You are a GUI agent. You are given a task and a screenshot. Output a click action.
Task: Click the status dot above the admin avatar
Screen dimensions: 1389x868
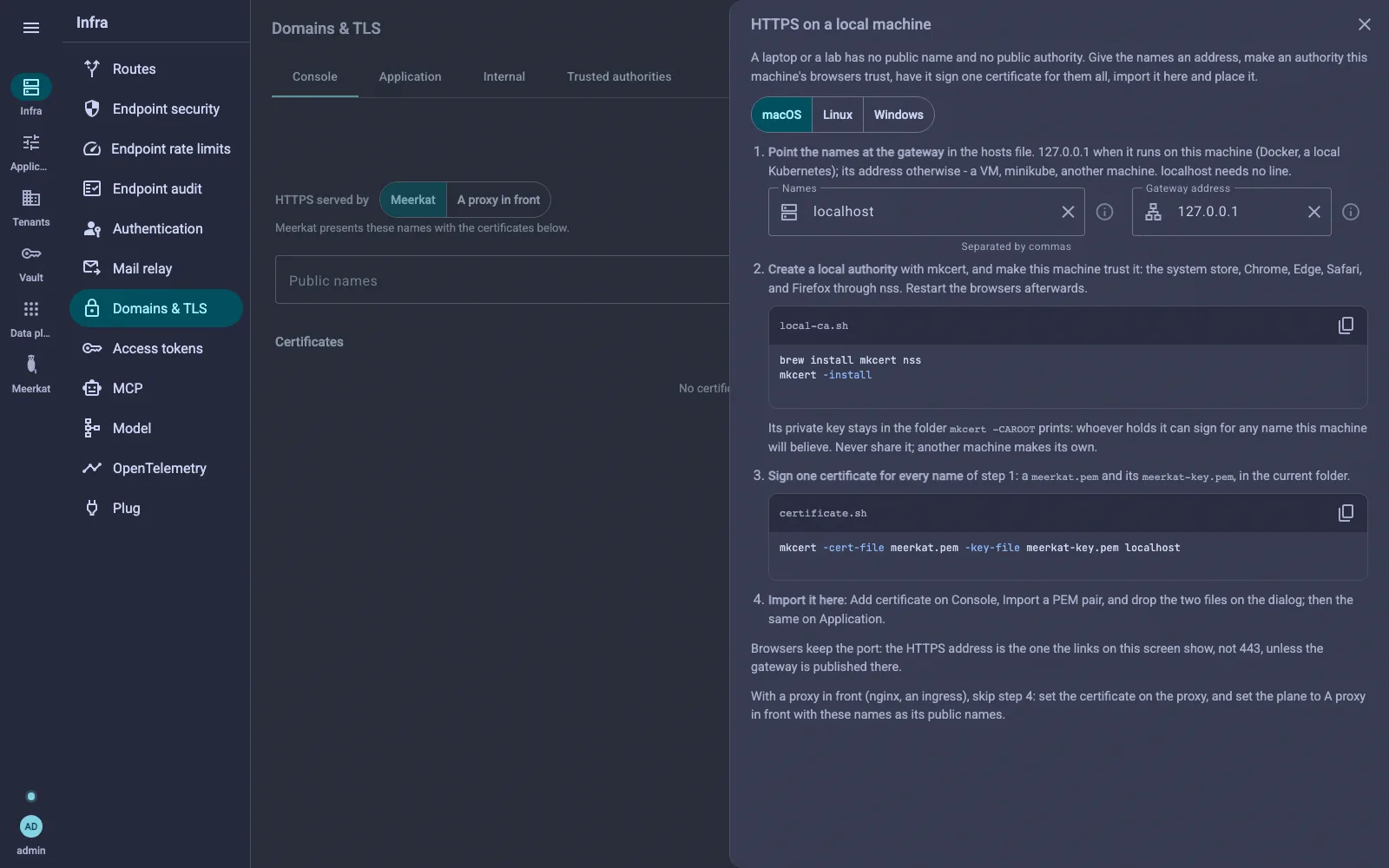(x=31, y=797)
